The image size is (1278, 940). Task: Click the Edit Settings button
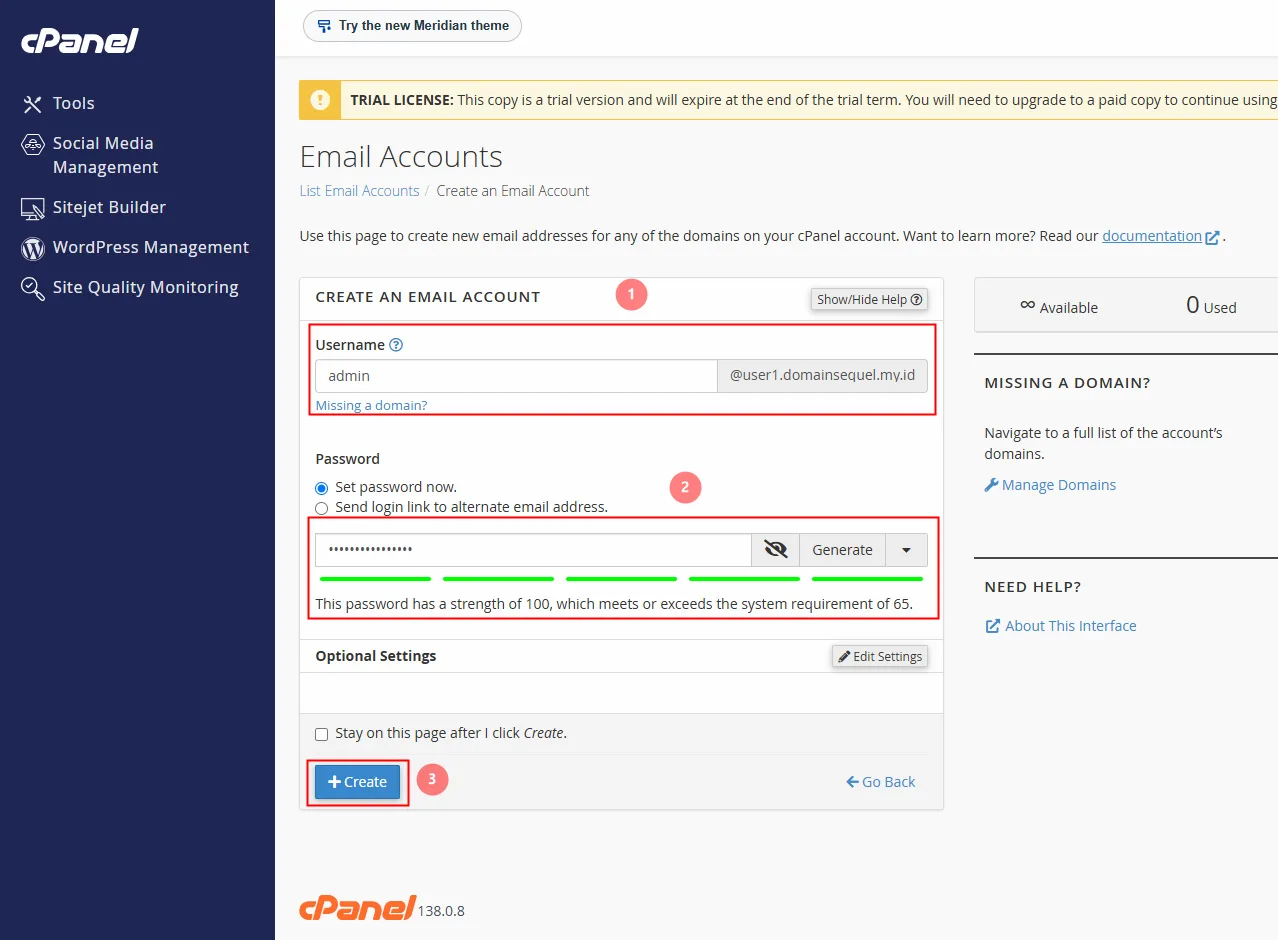click(x=880, y=656)
